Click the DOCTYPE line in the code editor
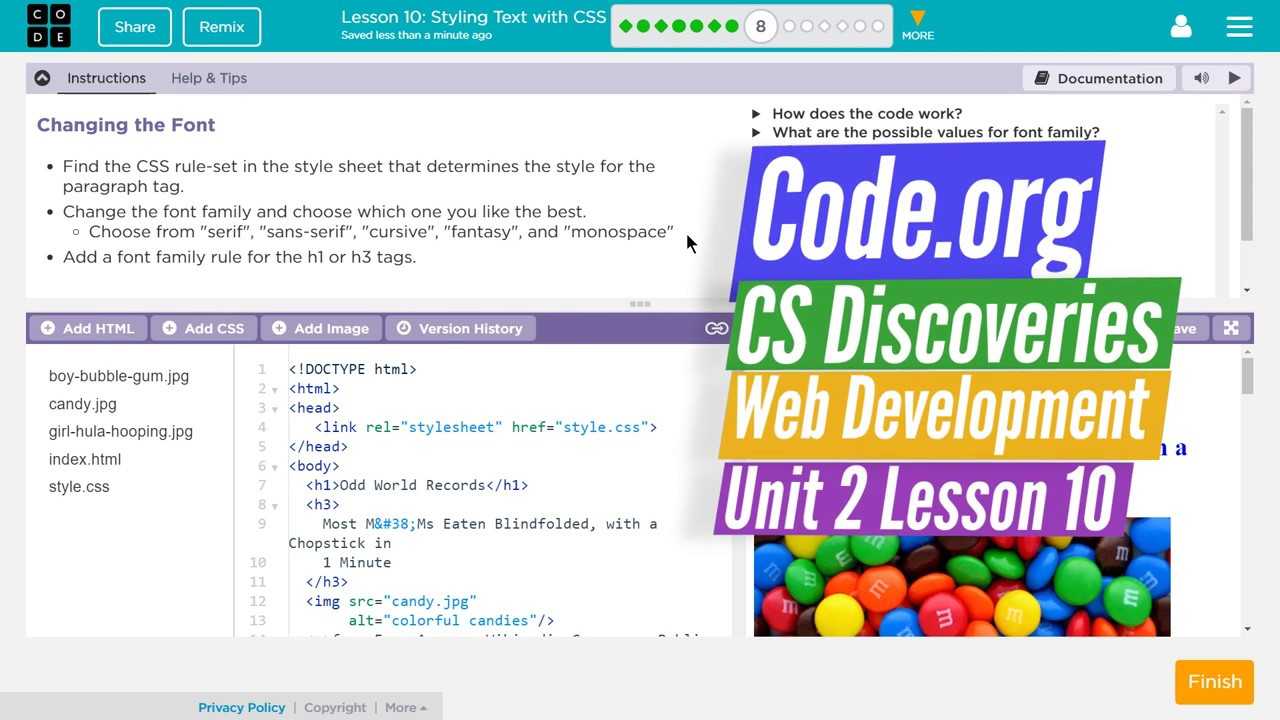 353,369
